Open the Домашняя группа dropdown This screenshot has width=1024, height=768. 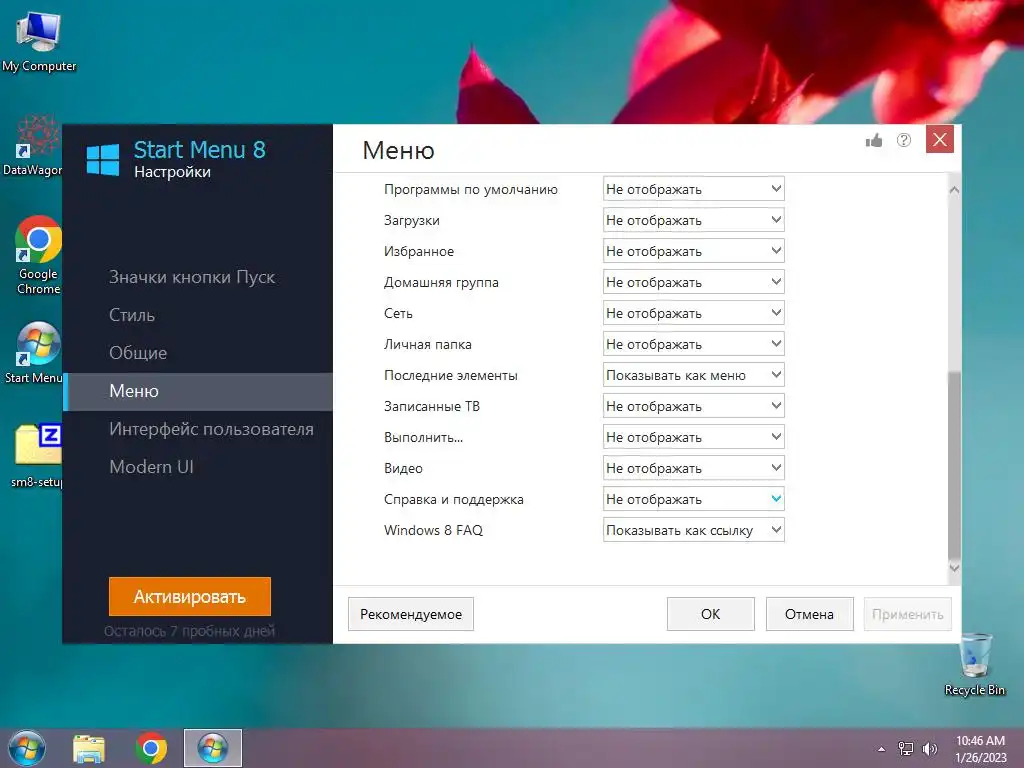(694, 282)
